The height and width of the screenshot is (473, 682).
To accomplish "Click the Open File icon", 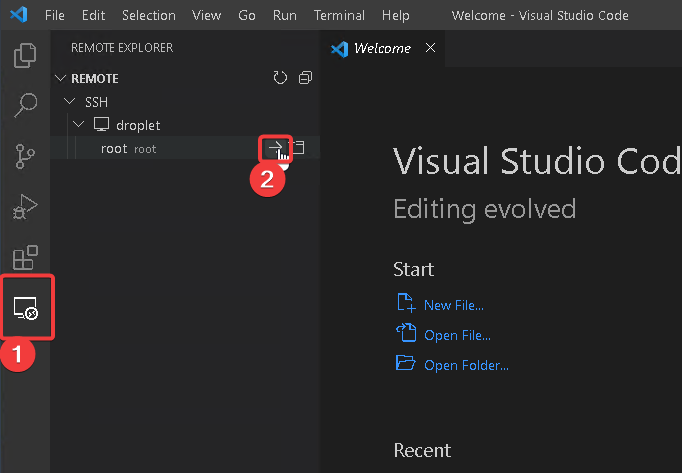I will 406,332.
